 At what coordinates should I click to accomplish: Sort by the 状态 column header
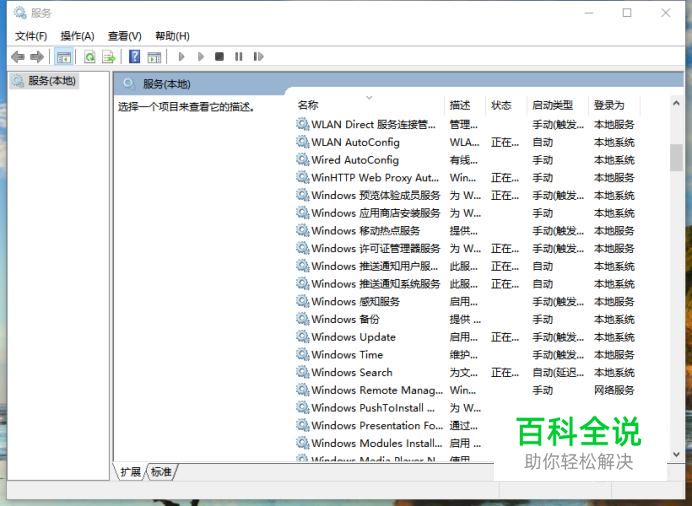pyautogui.click(x=506, y=105)
